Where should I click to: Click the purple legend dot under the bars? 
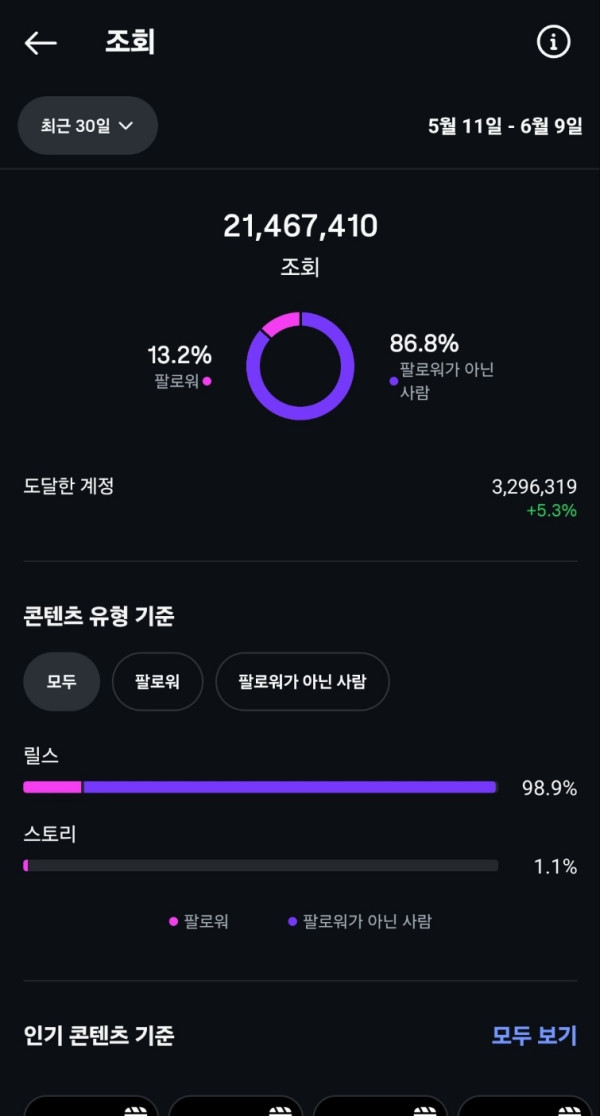click(293, 921)
